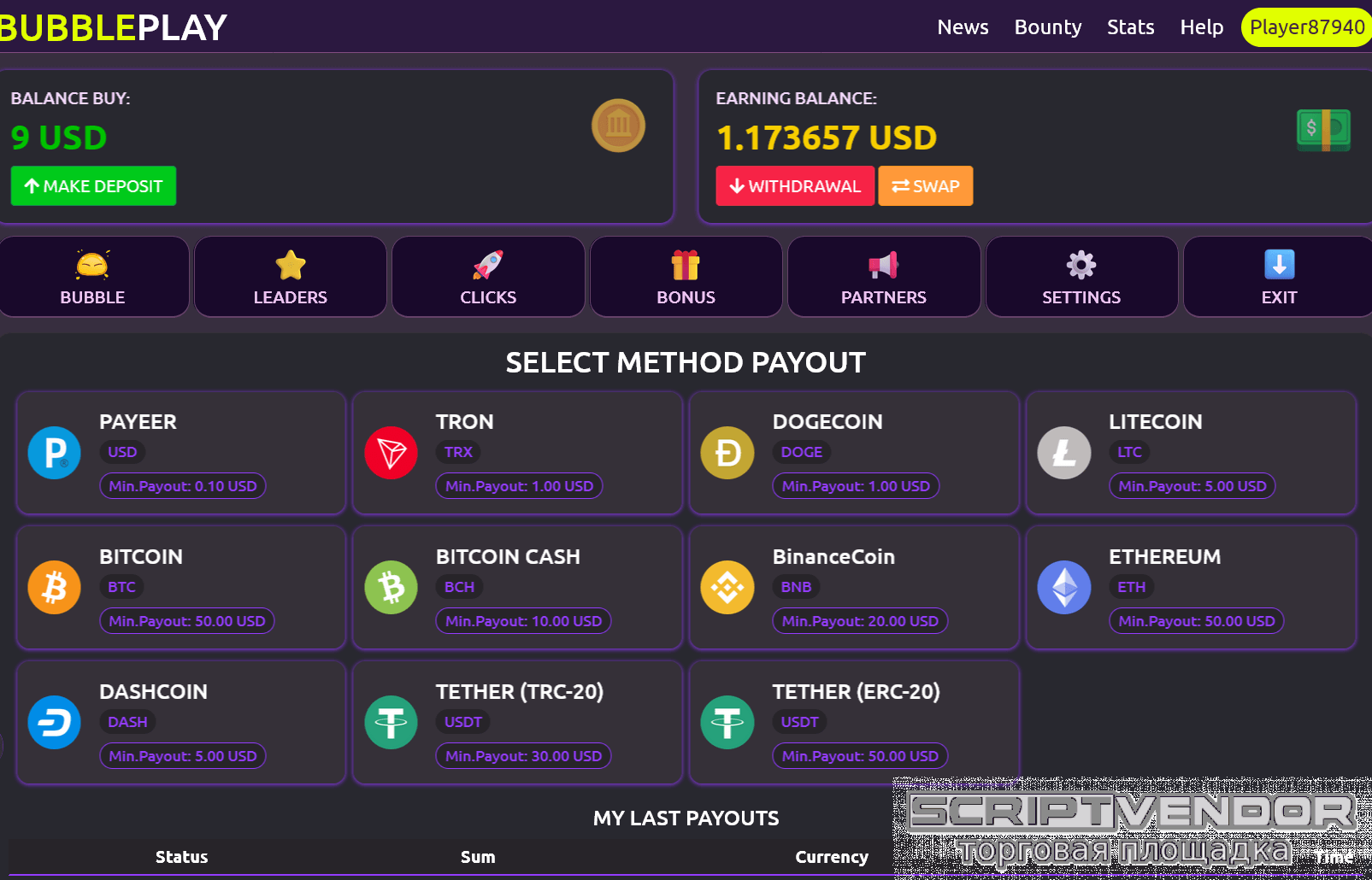Choose ETHEREUM payout method title

pyautogui.click(x=1165, y=557)
